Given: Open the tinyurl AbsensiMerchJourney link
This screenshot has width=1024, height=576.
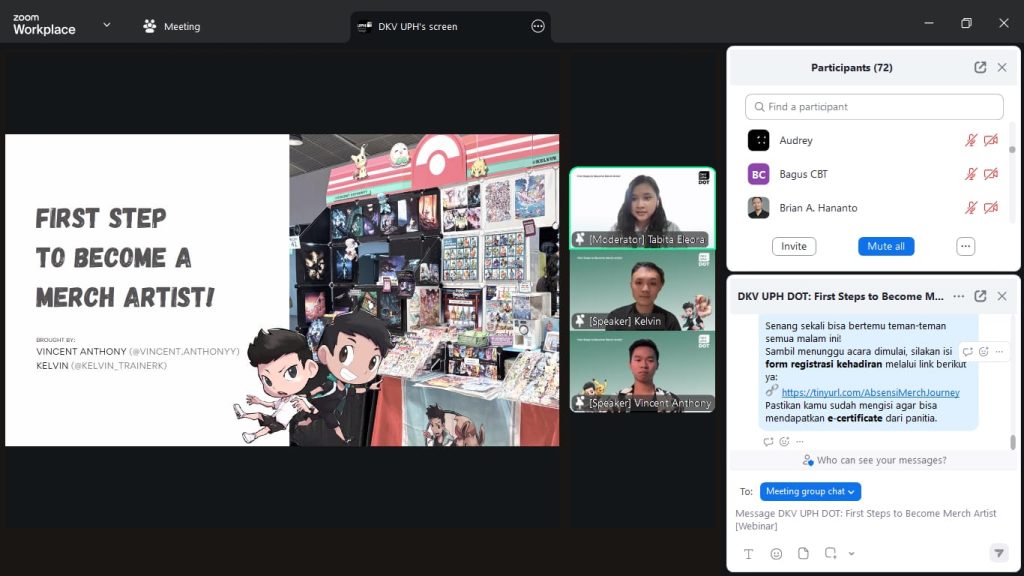Looking at the screenshot, I should (870, 393).
